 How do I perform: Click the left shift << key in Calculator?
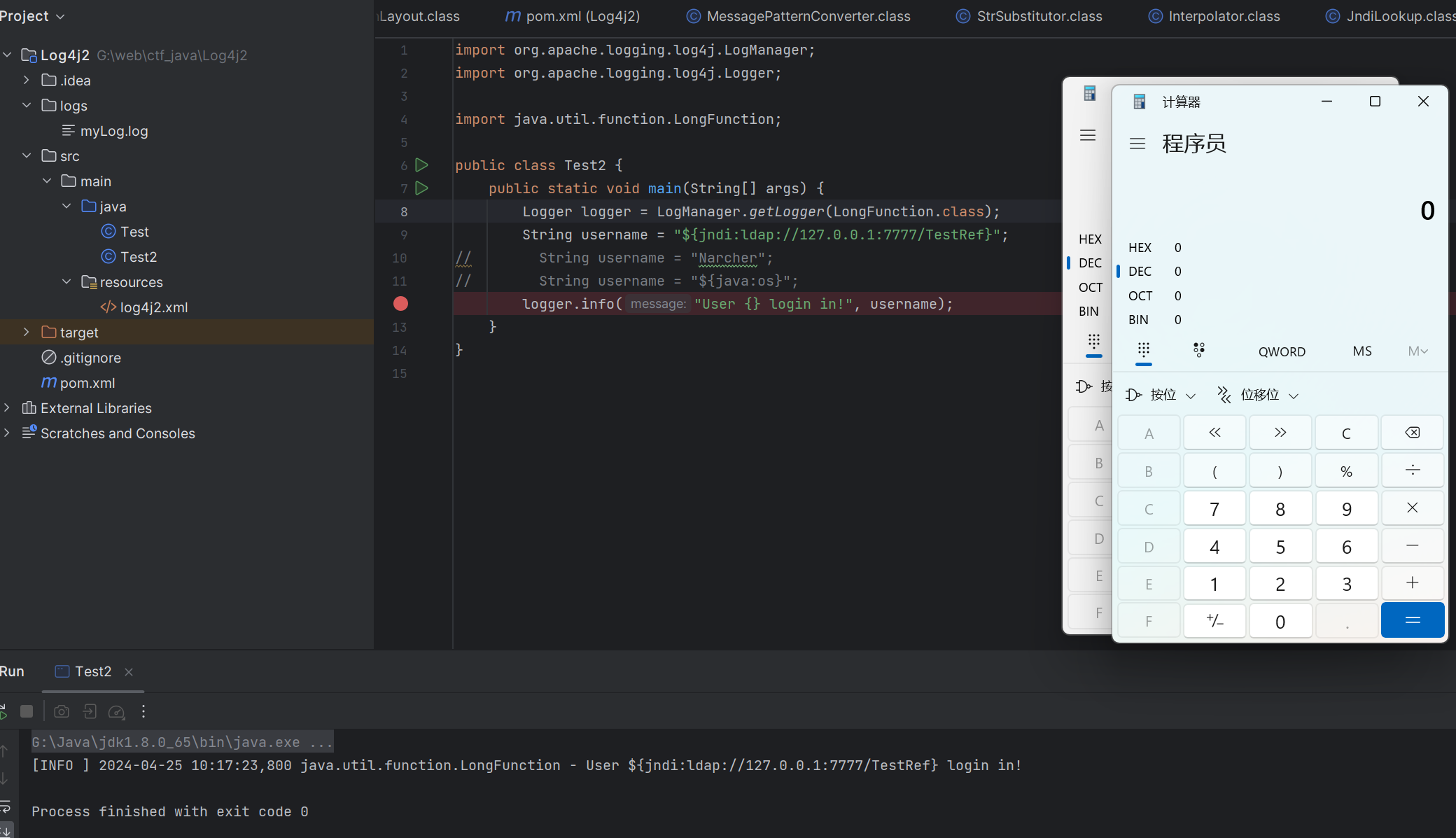[1214, 433]
